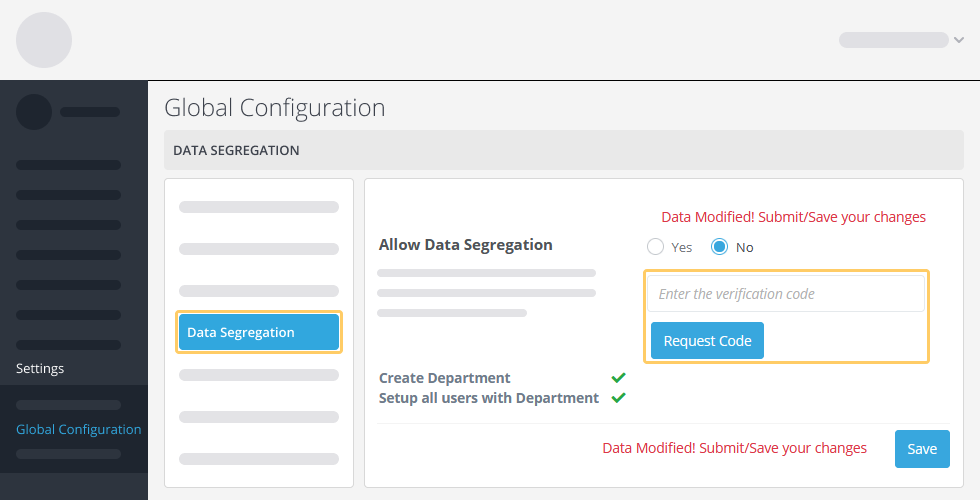Select Yes for Allow Data Segregation
This screenshot has width=980, height=500.
pyautogui.click(x=655, y=247)
